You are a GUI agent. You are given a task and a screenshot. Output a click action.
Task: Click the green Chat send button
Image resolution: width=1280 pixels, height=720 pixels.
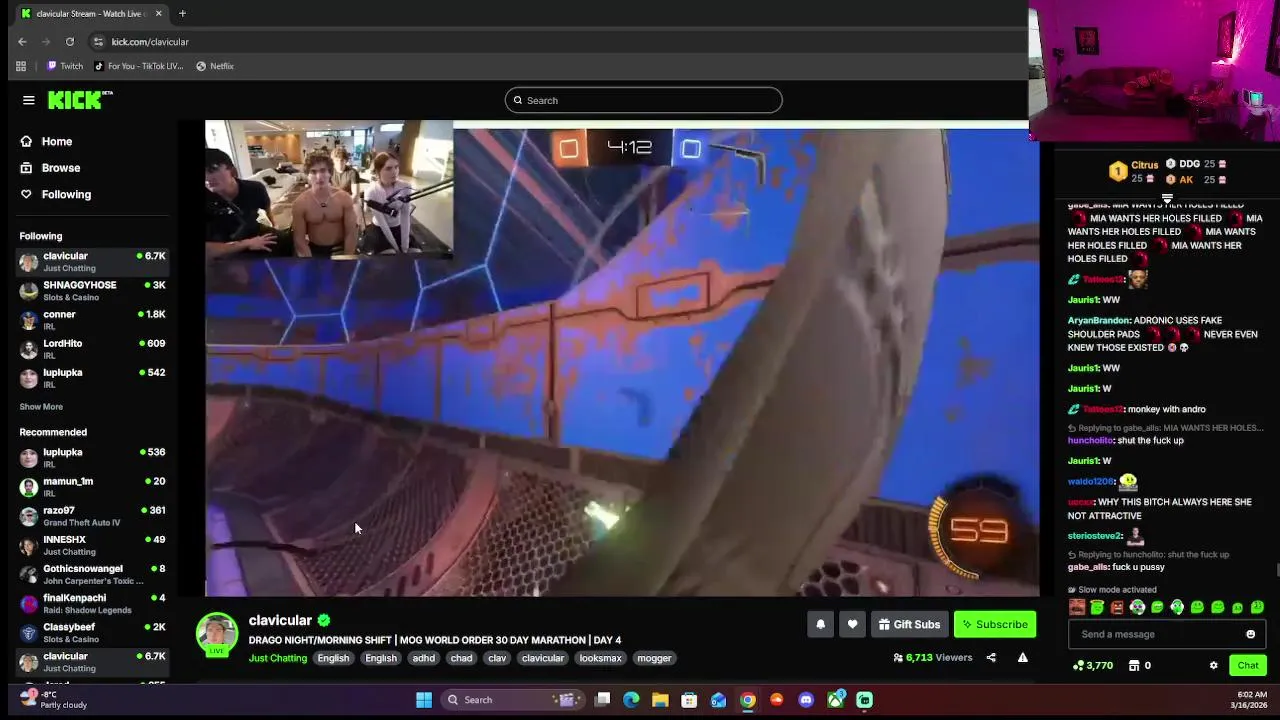[1248, 665]
